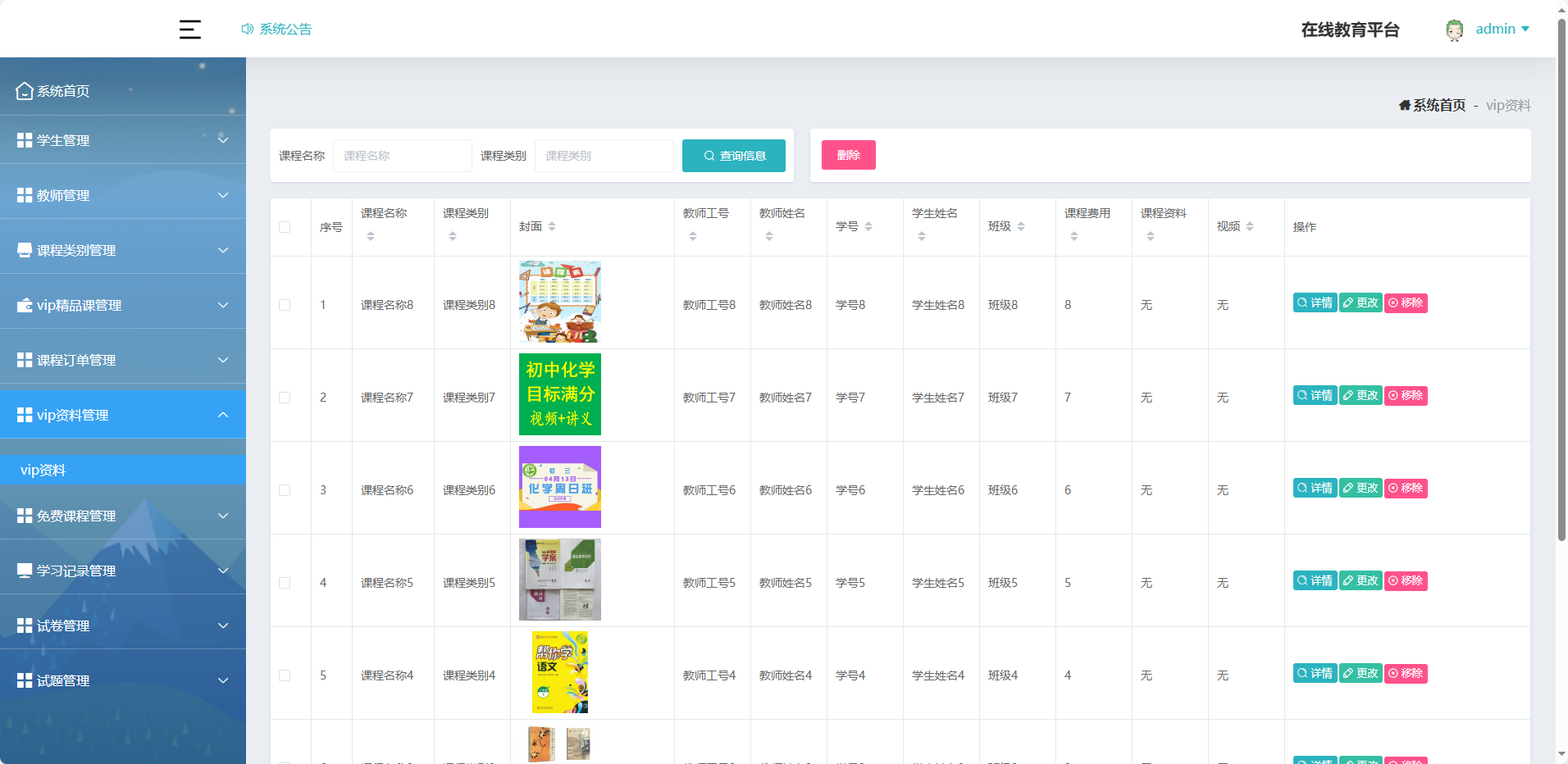
Task: Expand the 学生管理 menu chevron
Action: [x=223, y=139]
